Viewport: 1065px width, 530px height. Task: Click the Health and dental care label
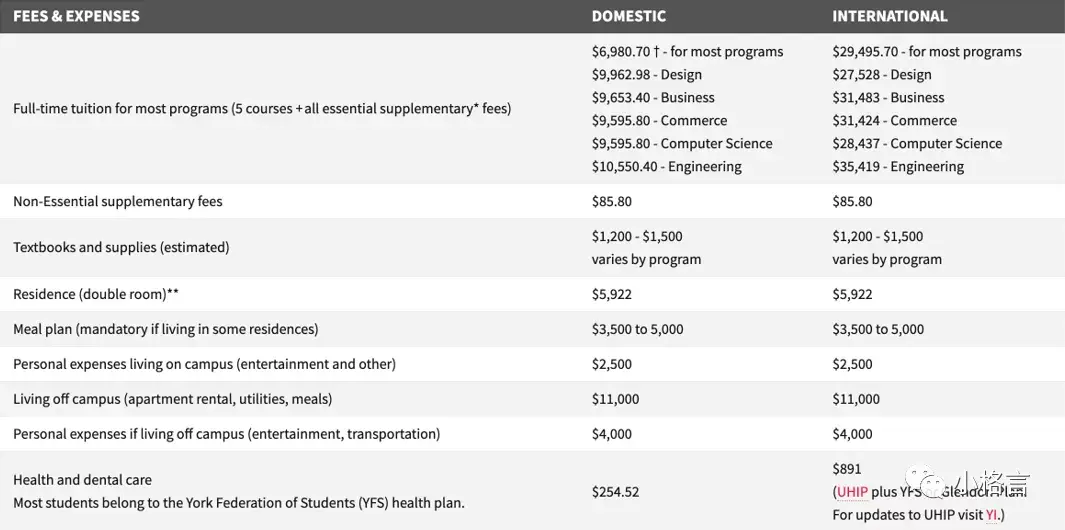click(x=83, y=480)
